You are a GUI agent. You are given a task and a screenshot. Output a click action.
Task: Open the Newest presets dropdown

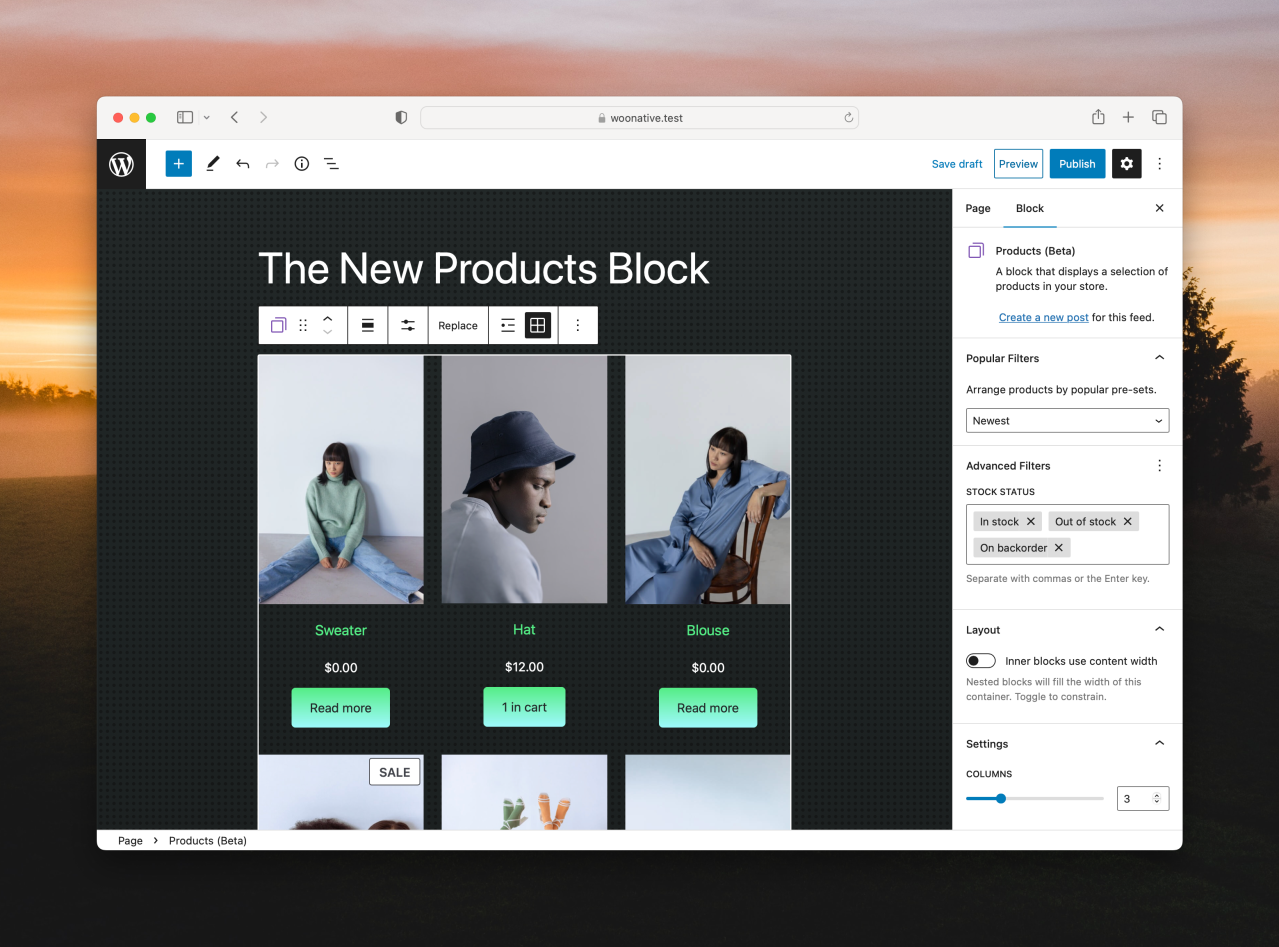click(1067, 420)
